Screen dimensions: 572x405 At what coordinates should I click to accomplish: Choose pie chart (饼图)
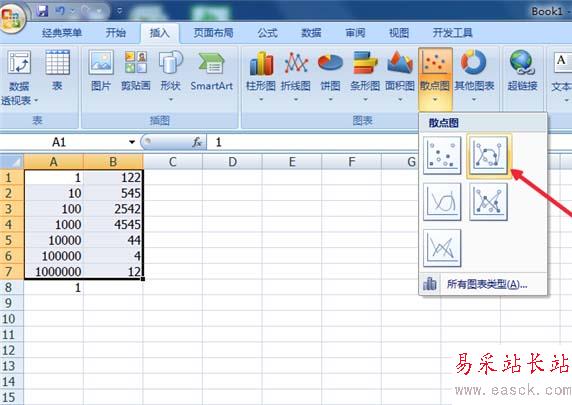tap(331, 76)
